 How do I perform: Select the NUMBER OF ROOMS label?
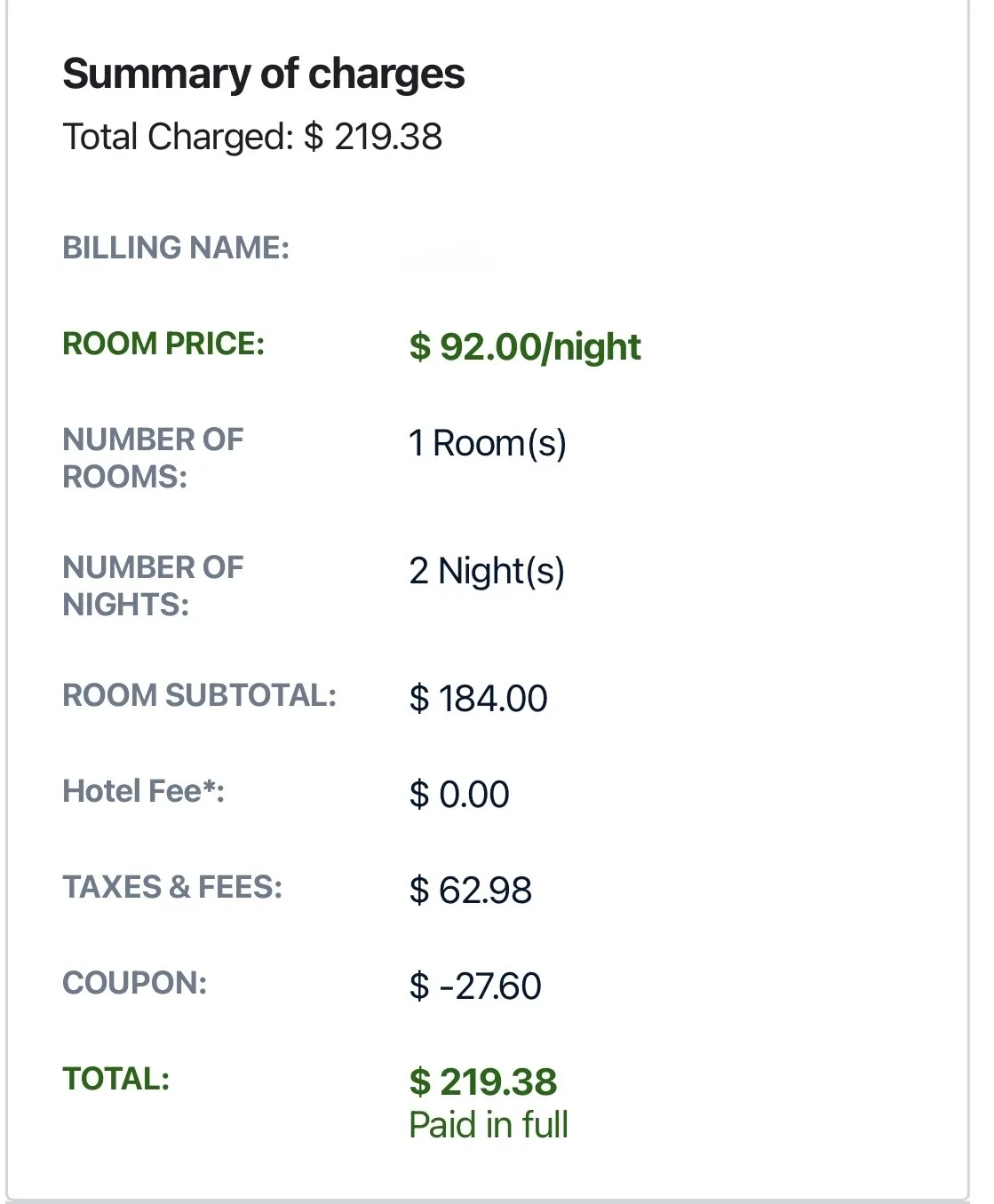153,458
